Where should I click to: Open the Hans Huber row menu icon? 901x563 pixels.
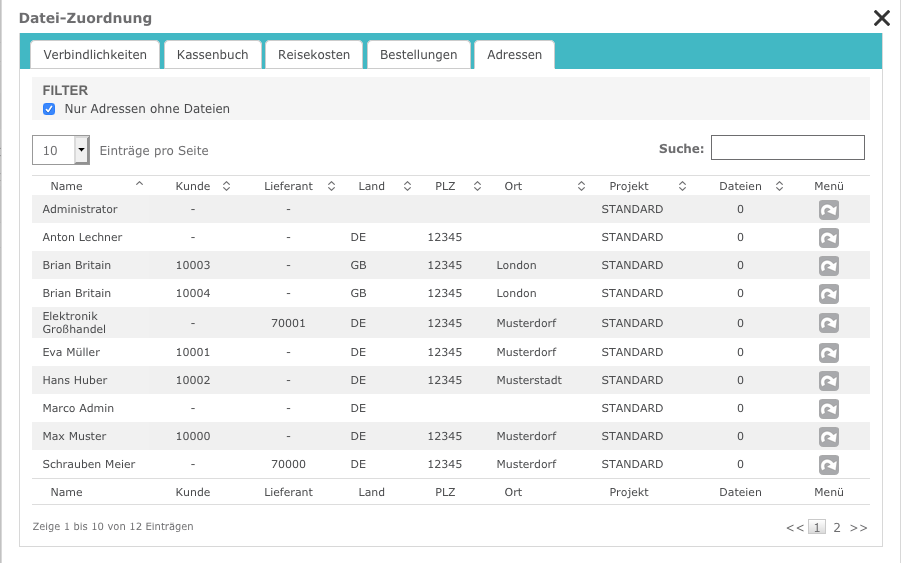(828, 381)
